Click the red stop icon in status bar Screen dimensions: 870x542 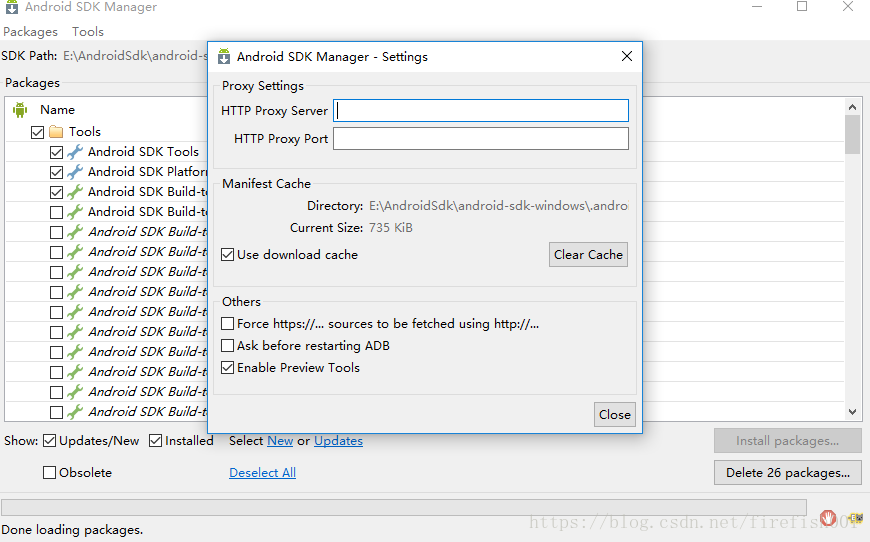[x=828, y=518]
